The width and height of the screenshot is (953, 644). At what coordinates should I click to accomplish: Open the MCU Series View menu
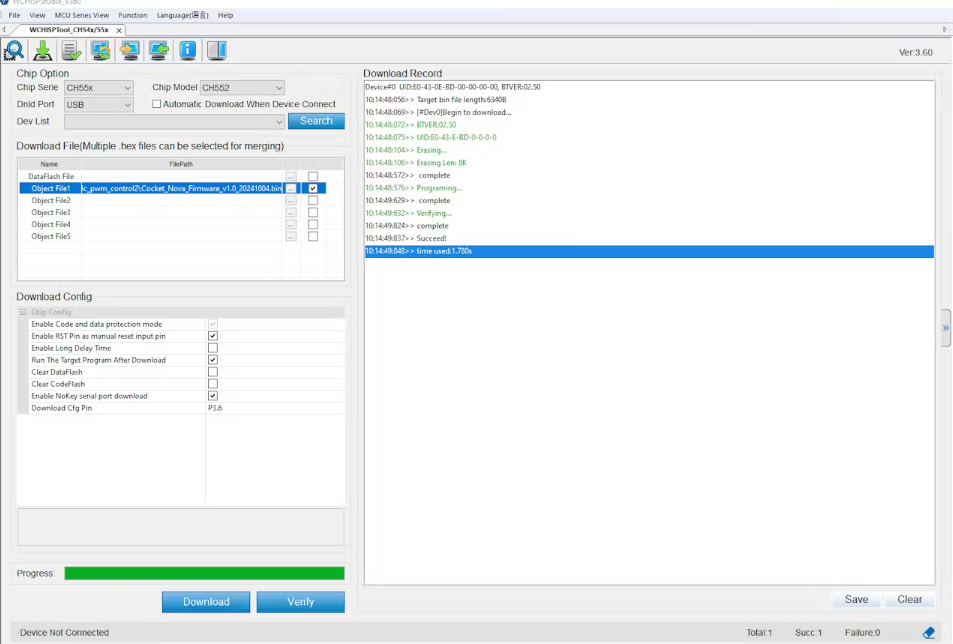[x=81, y=15]
